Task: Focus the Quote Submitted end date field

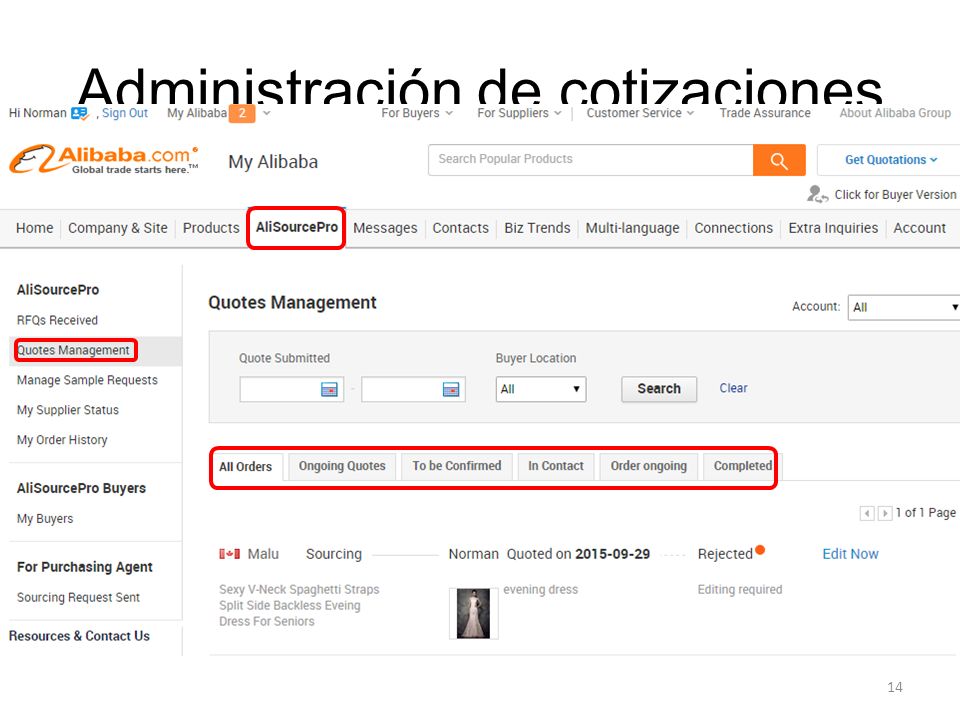Action: [x=413, y=389]
